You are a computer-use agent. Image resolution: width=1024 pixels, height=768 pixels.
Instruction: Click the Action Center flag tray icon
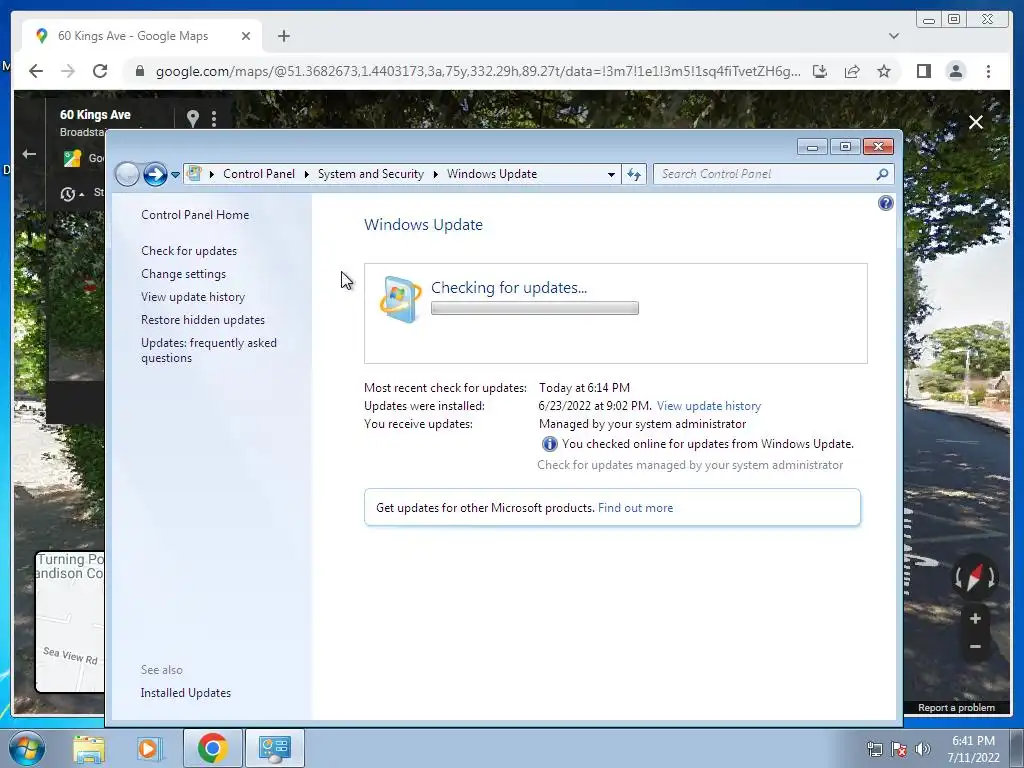(x=899, y=749)
